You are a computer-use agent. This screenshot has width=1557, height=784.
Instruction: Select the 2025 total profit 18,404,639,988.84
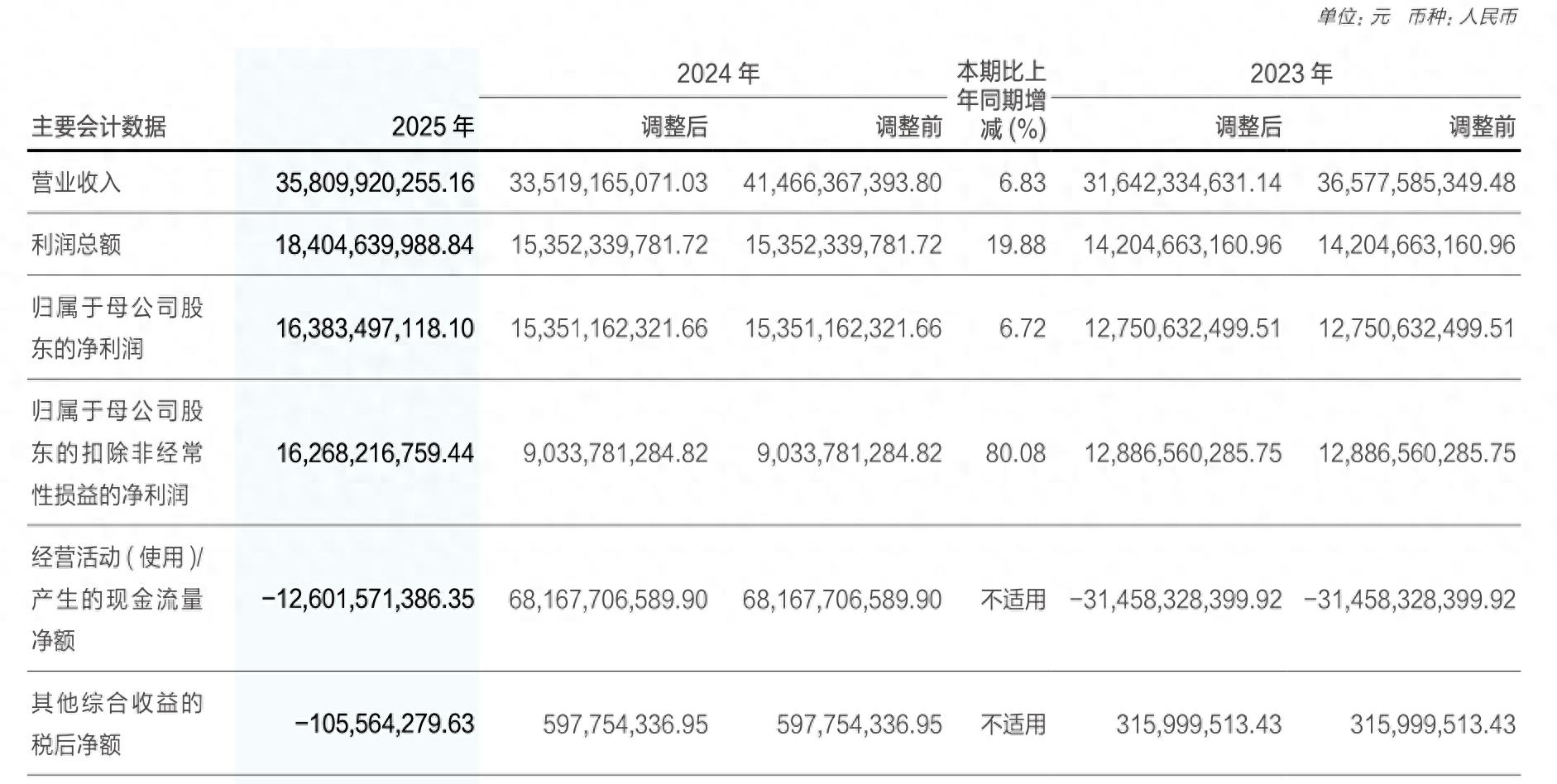click(x=375, y=245)
